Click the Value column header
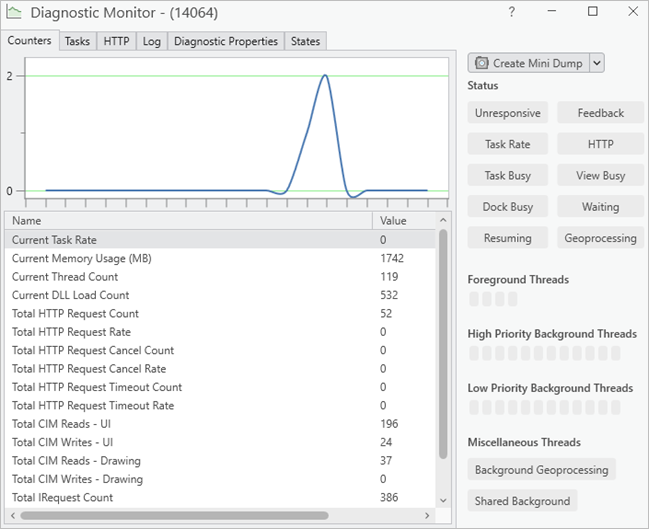649x529 pixels. coord(403,220)
